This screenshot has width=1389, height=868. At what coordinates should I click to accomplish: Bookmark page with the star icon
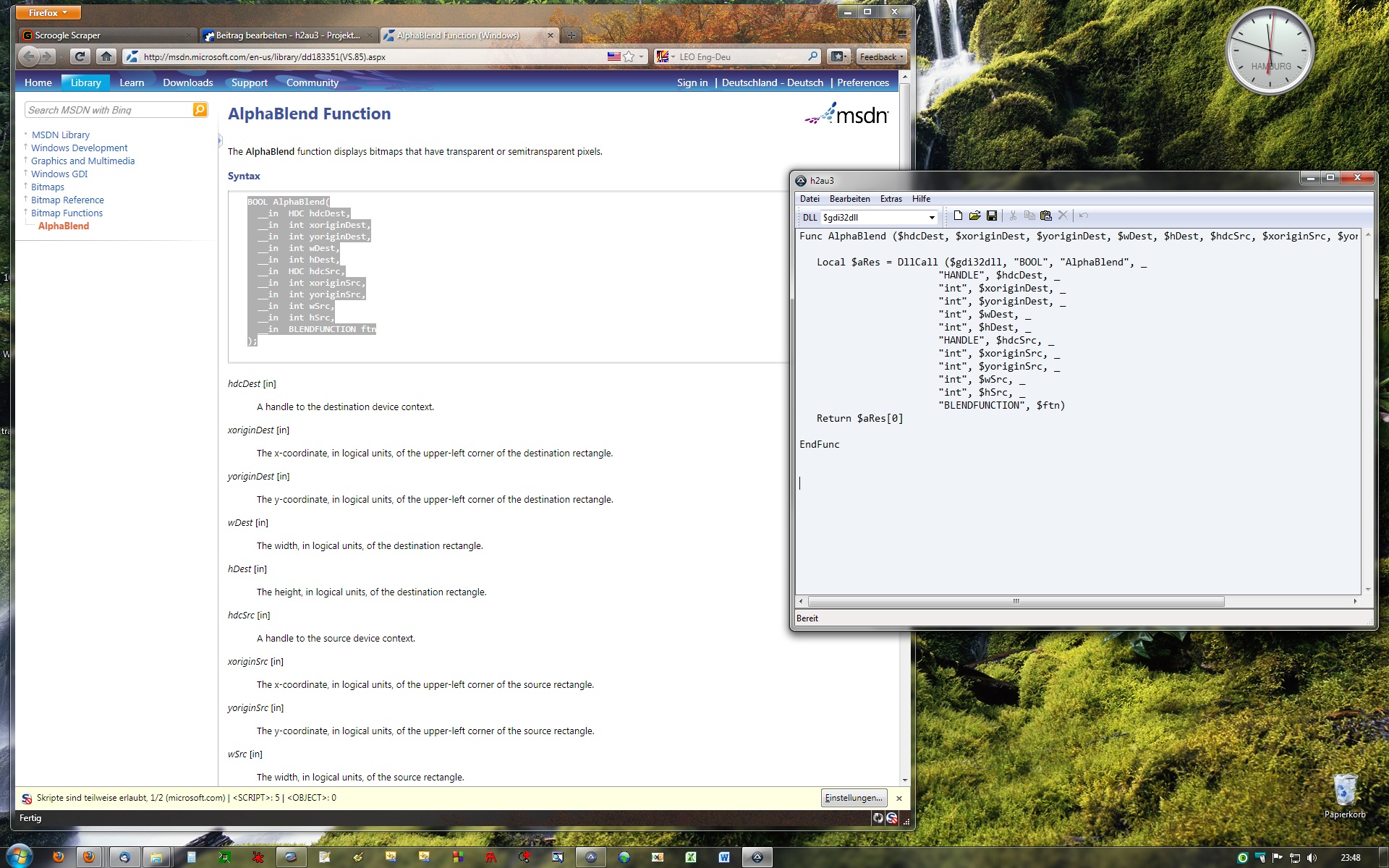click(x=629, y=56)
